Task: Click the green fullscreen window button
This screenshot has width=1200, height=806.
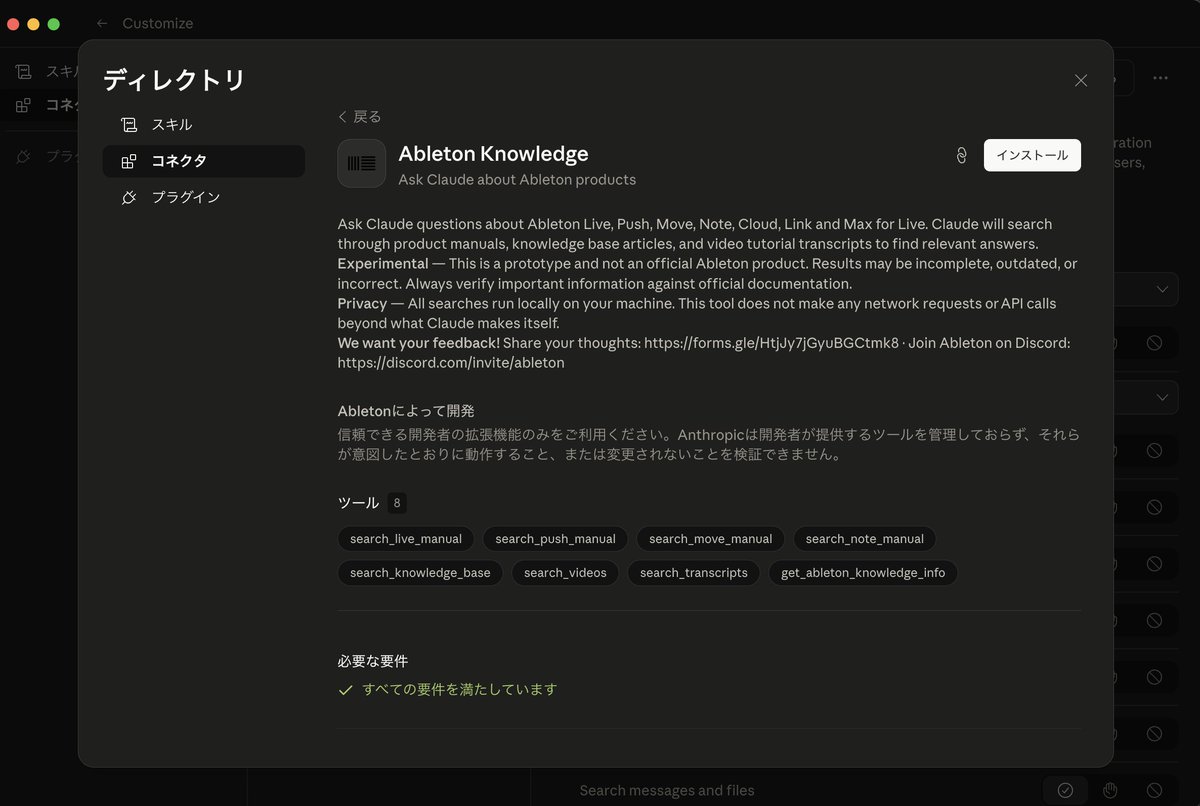Action: 54,24
